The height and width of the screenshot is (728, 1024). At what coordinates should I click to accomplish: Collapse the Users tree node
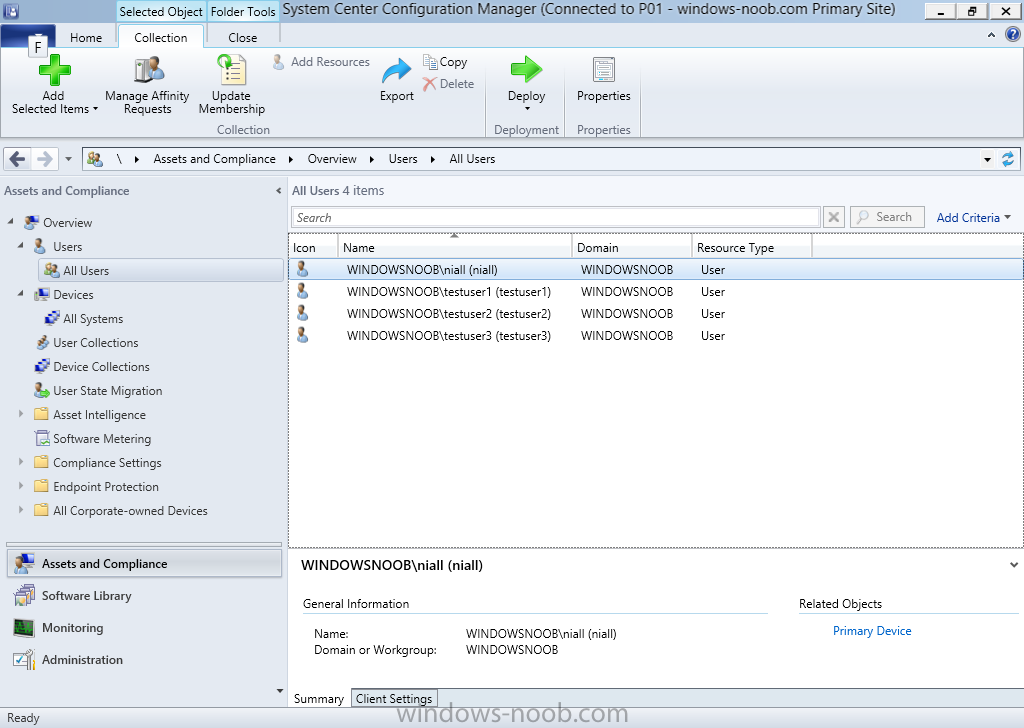(20, 245)
